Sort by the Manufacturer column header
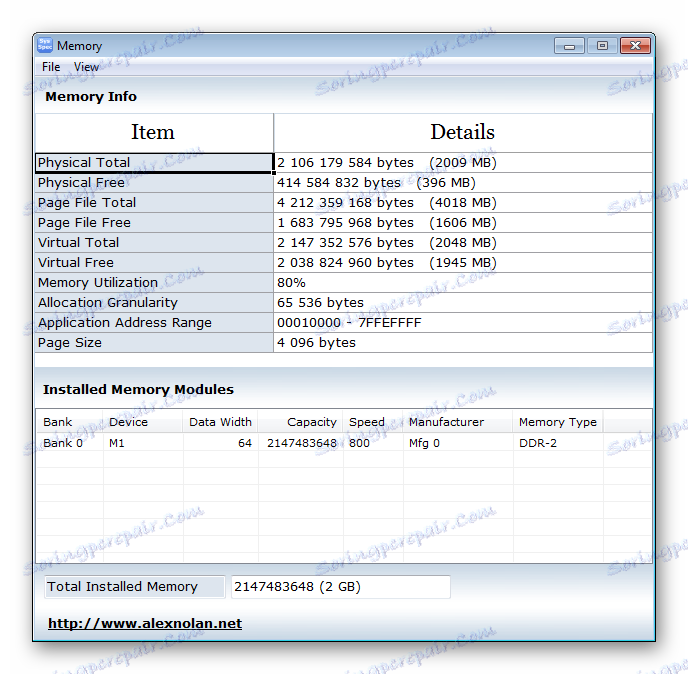Viewport: 688px width, 674px height. point(458,422)
